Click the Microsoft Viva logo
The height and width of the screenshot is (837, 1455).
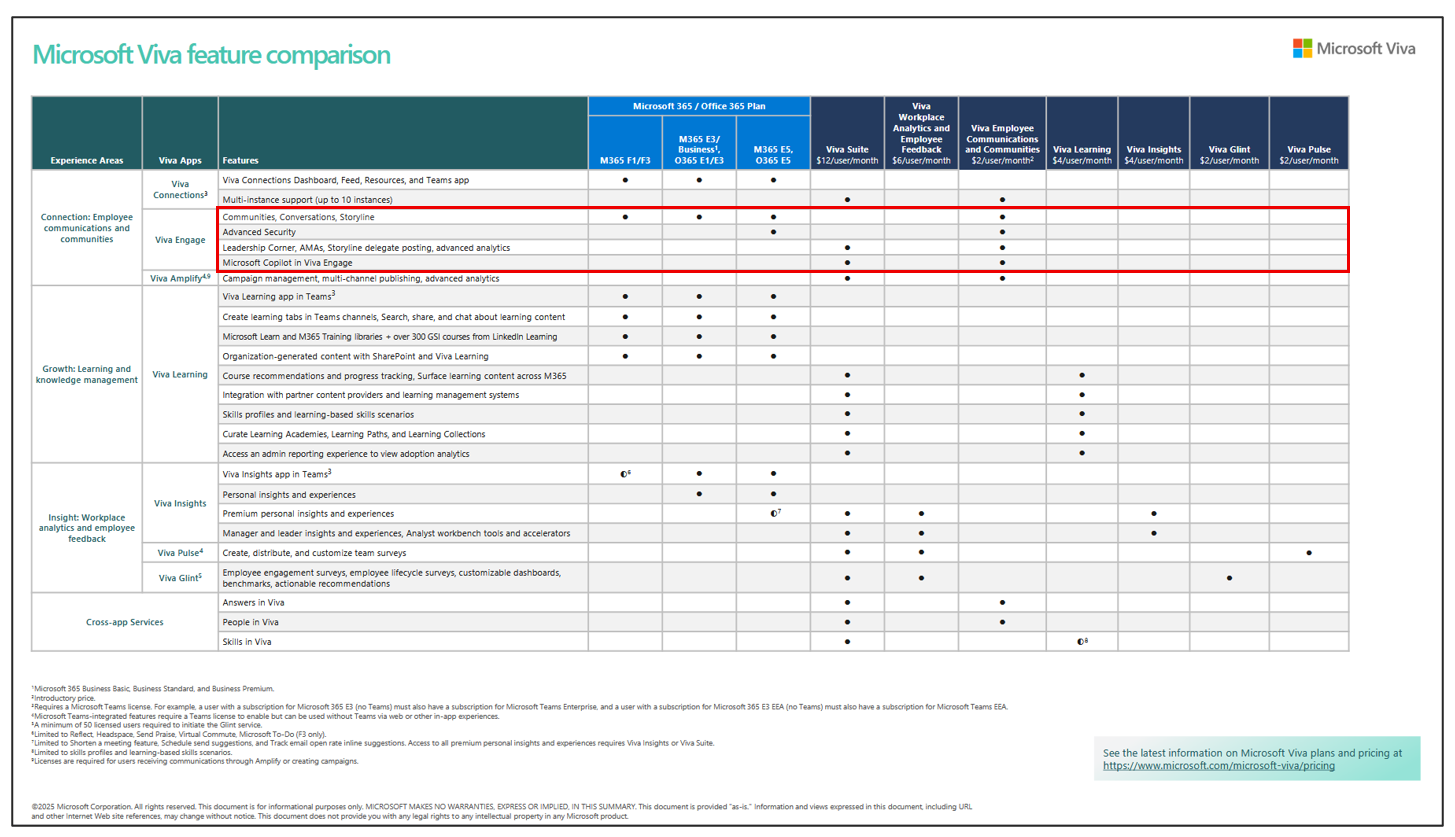click(x=1354, y=49)
